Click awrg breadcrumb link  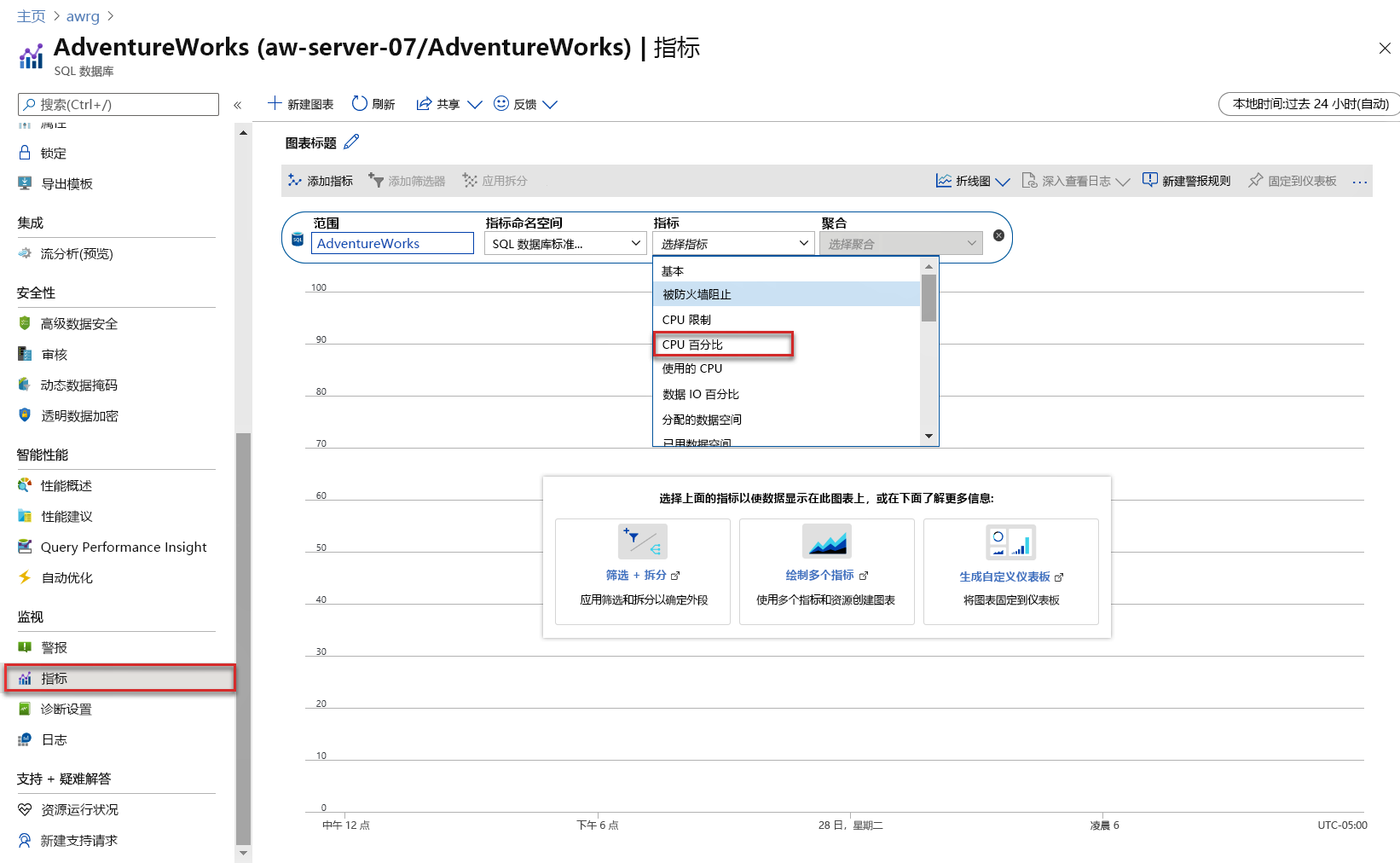(83, 16)
